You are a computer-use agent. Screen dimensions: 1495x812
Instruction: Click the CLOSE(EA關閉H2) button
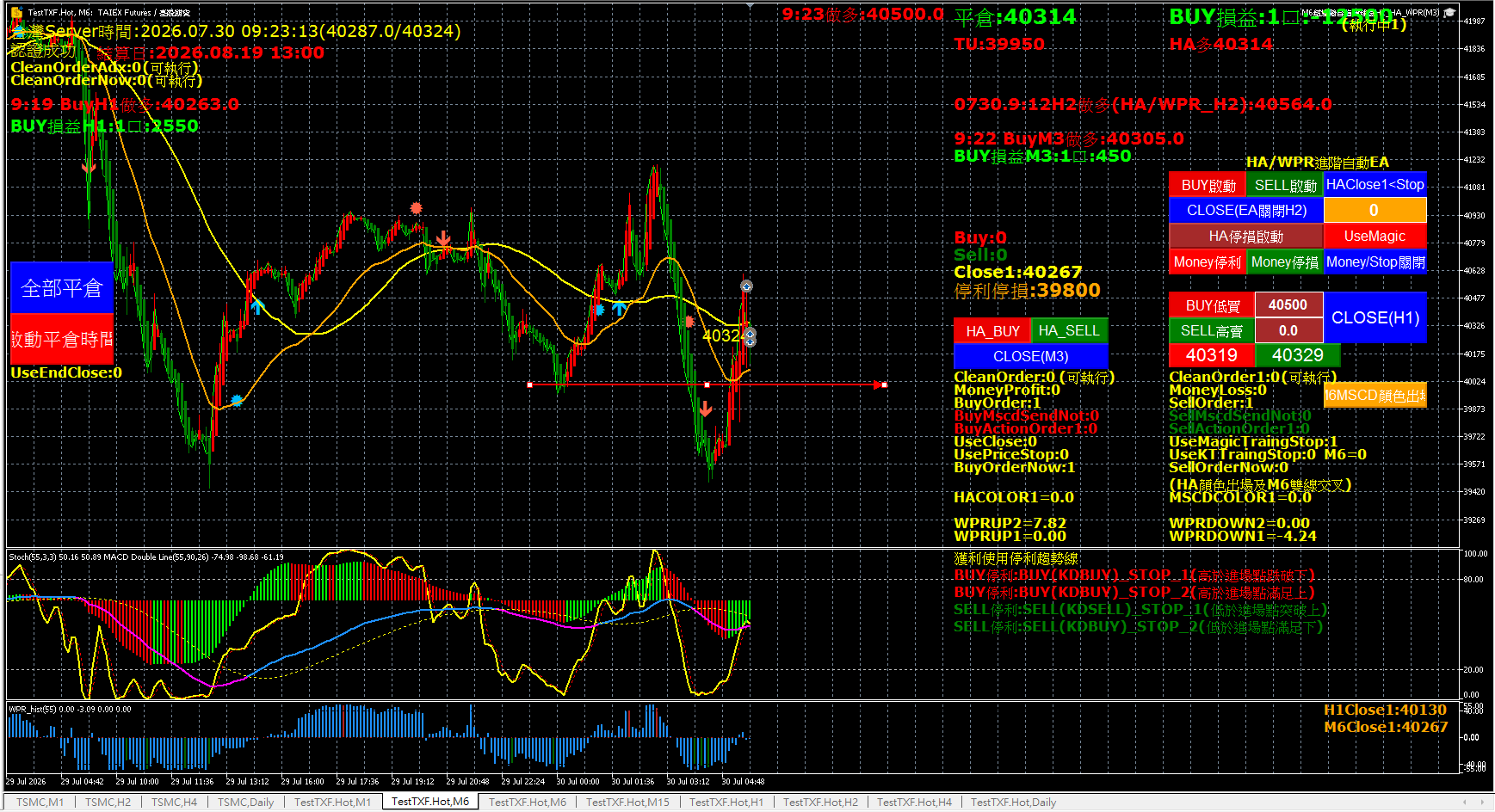pos(1246,210)
